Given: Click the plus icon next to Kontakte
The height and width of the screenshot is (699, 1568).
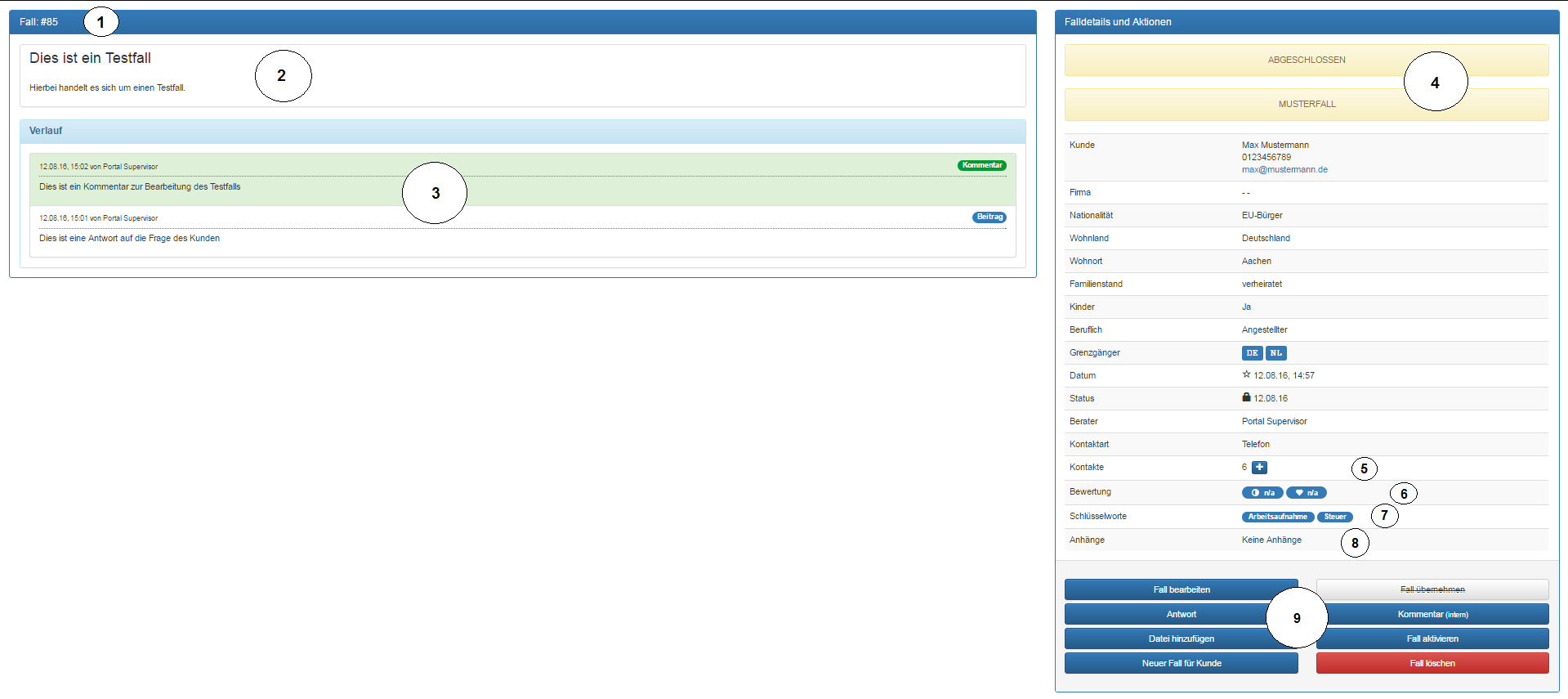Looking at the screenshot, I should [x=1259, y=468].
